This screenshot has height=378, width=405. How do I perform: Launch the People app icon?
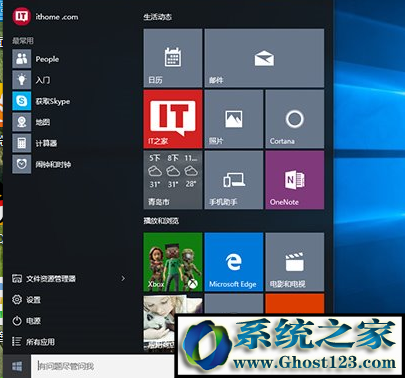pyautogui.click(x=22, y=59)
